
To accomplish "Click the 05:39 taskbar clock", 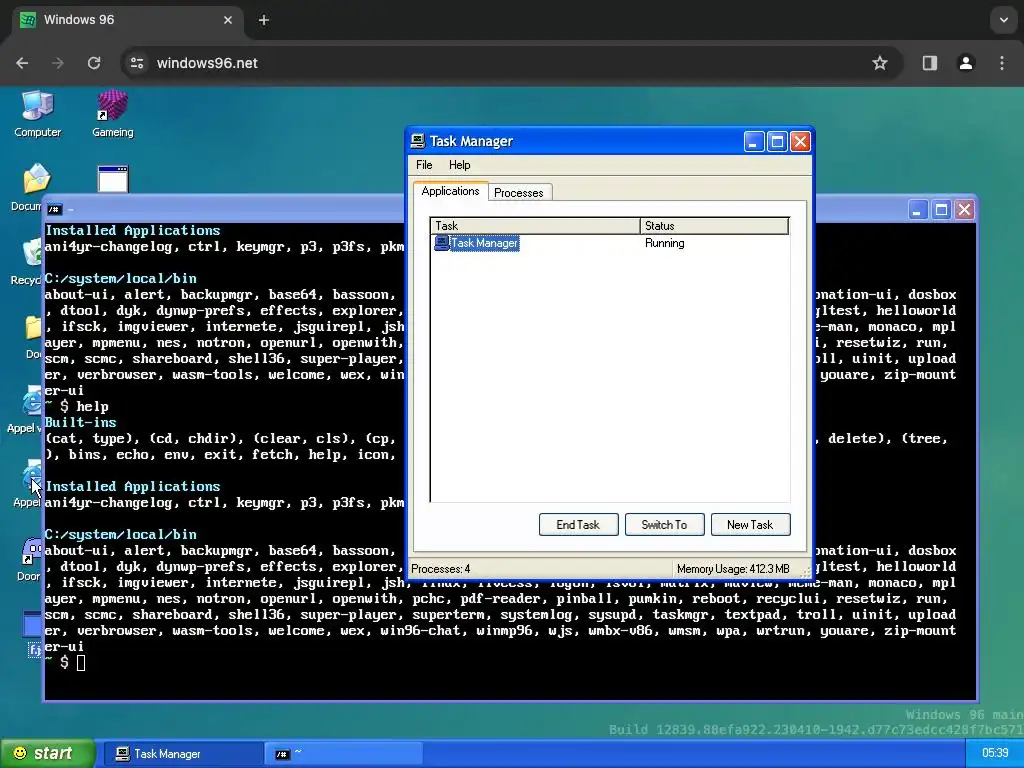I will (995, 753).
